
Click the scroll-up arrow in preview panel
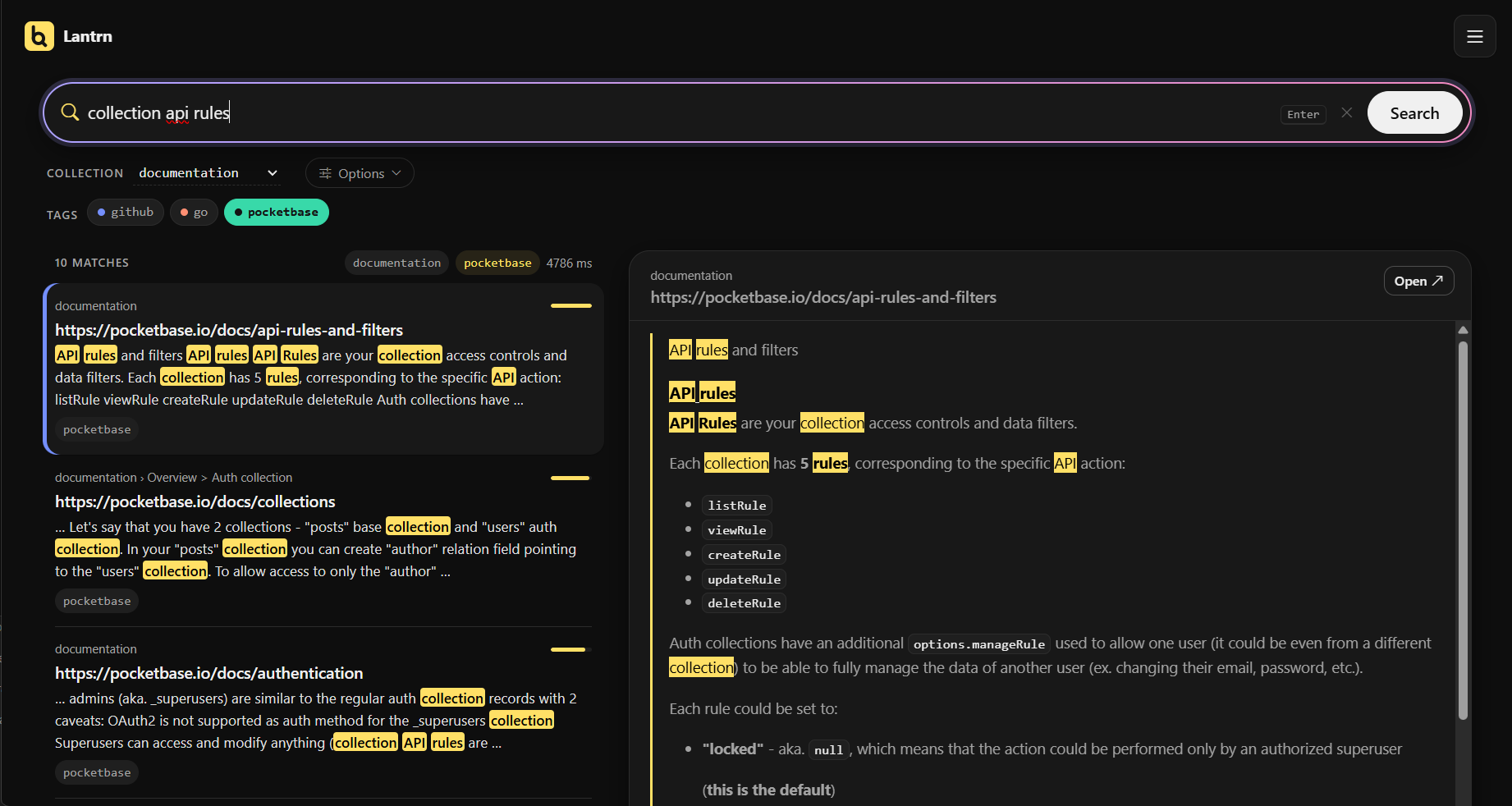[1463, 330]
